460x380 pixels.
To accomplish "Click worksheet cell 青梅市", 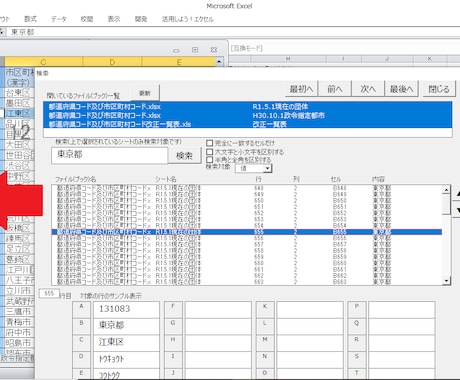I will [x=19, y=322].
